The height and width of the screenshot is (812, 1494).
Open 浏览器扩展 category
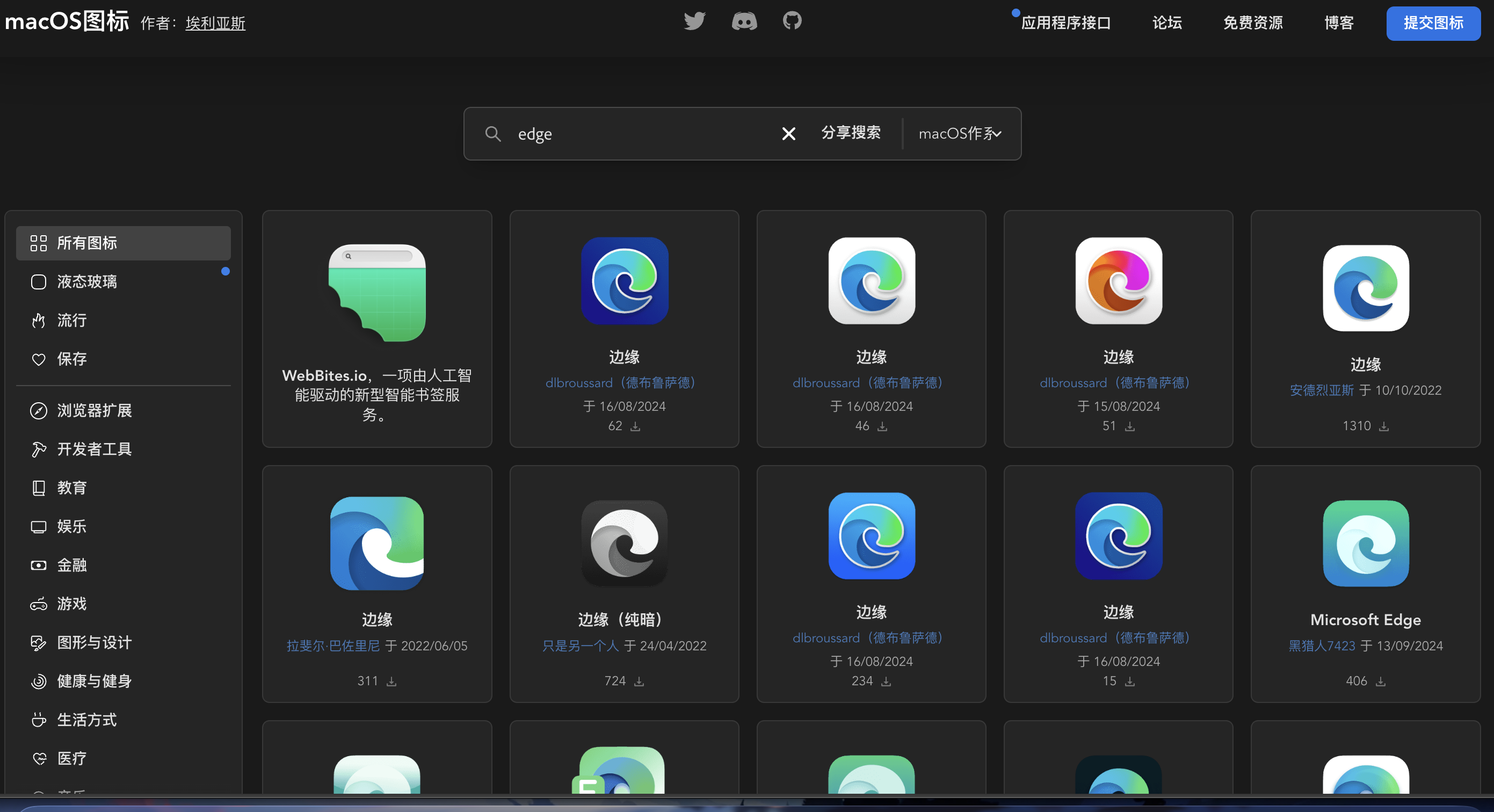click(x=94, y=411)
